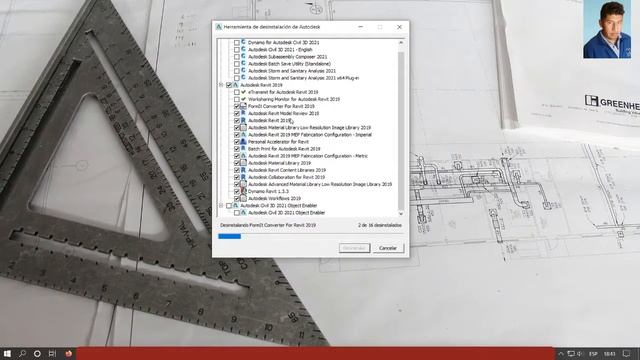This screenshot has height=360, width=640.
Task: Select the Autodesk Revit 2019 child row text
Action: [269, 120]
